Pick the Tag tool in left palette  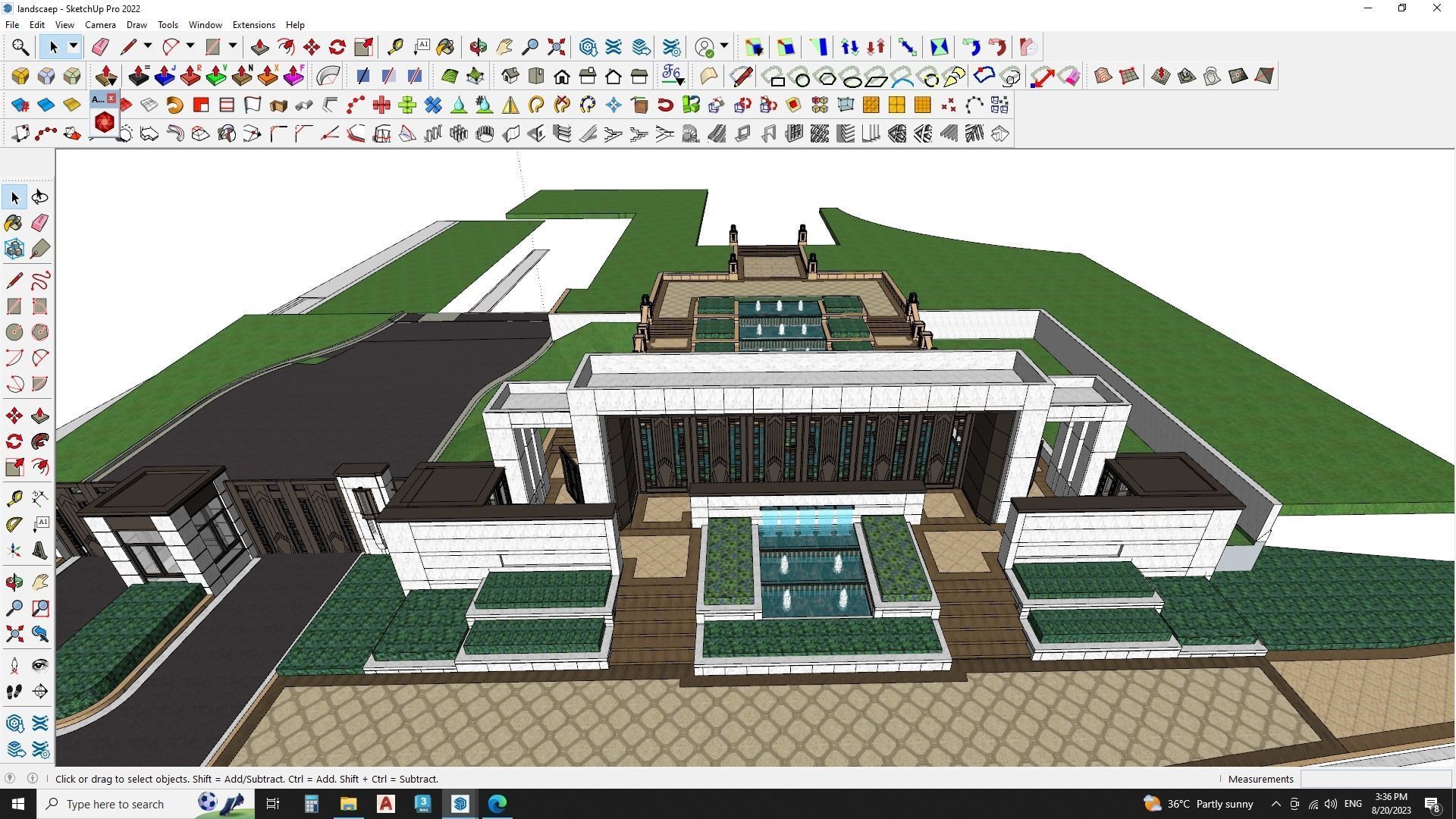[40, 248]
